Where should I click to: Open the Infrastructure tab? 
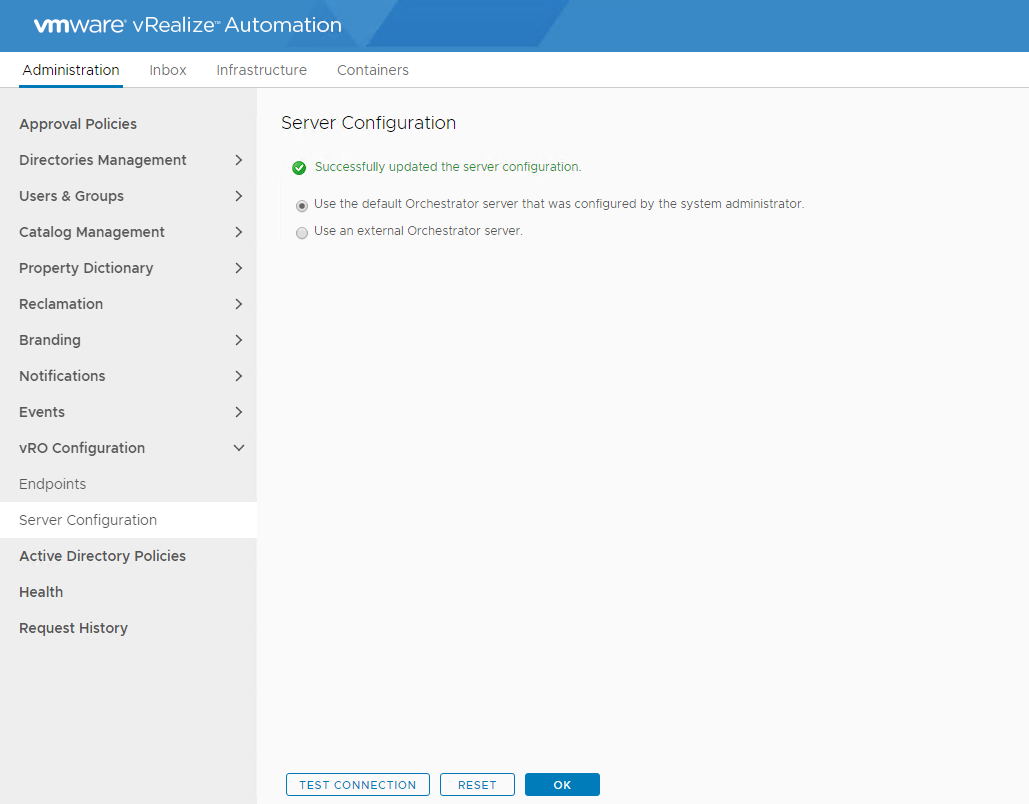[x=261, y=70]
